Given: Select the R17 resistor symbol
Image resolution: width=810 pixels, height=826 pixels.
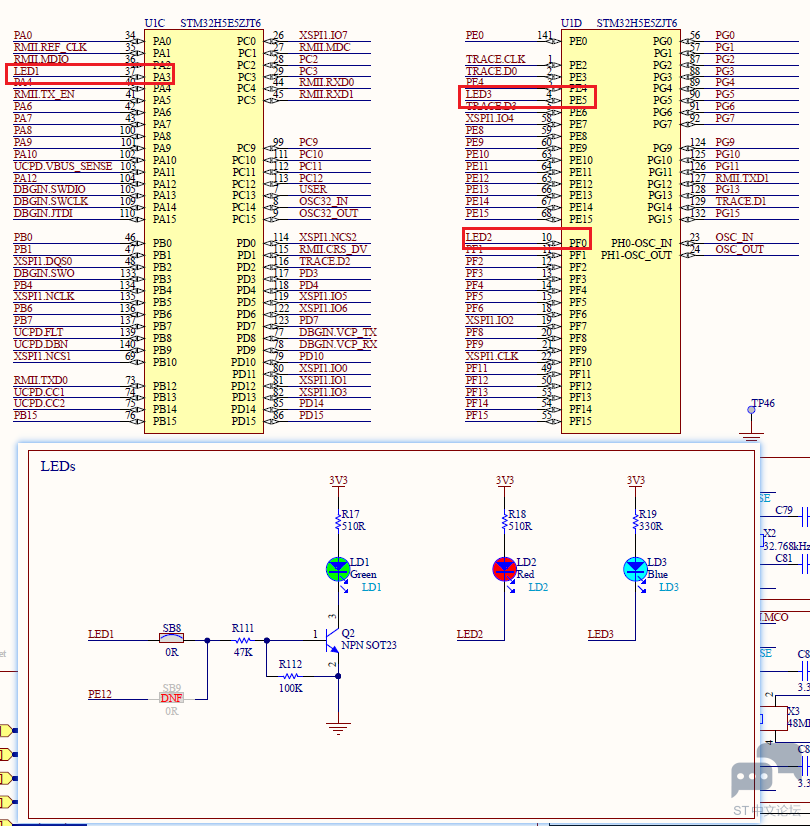Looking at the screenshot, I should click(338, 520).
